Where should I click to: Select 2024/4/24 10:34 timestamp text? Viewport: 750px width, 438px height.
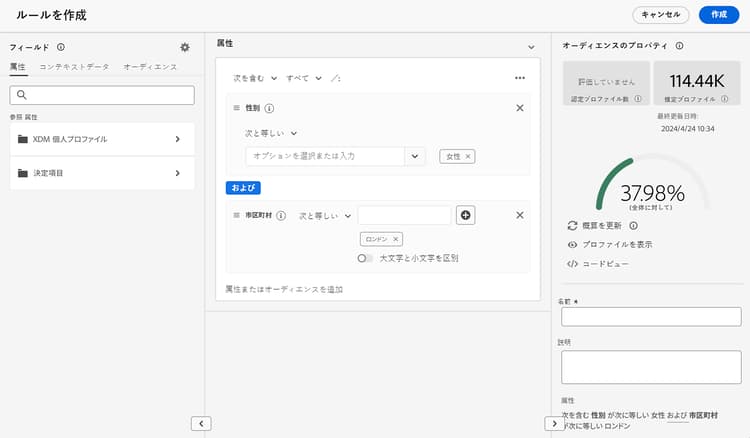point(687,129)
